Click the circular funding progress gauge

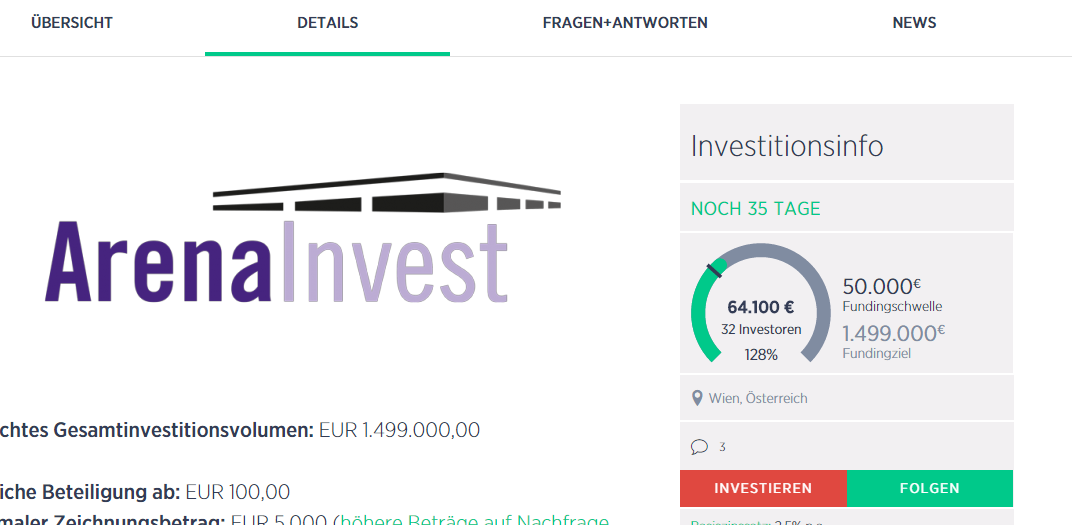tap(761, 303)
